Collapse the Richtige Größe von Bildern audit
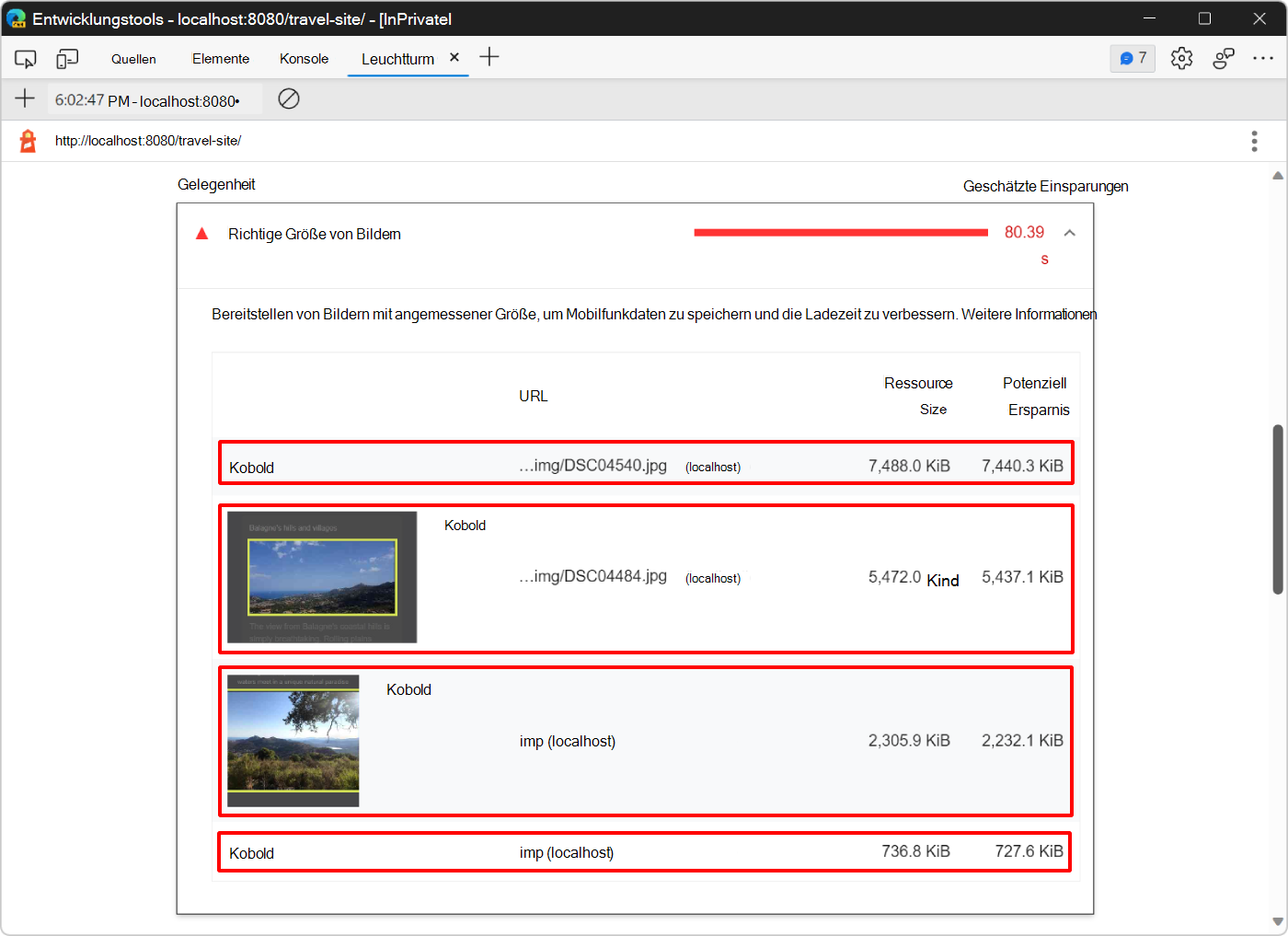Image resolution: width=1288 pixels, height=936 pixels. click(1069, 233)
